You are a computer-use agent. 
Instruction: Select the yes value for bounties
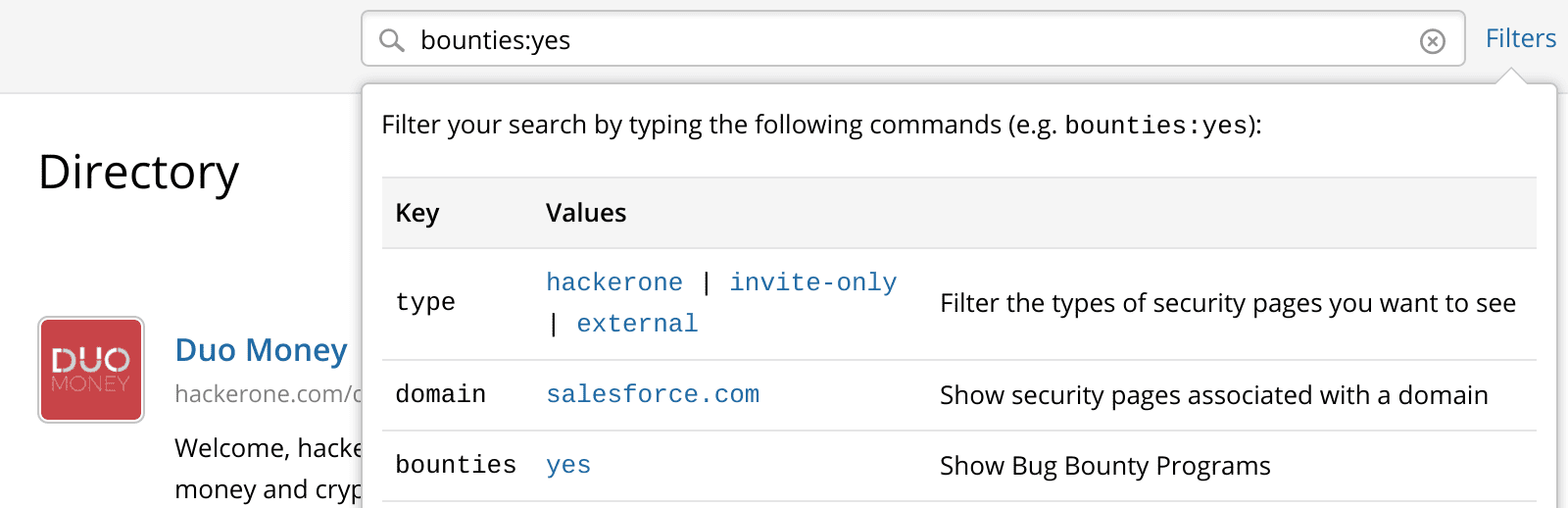click(x=568, y=465)
